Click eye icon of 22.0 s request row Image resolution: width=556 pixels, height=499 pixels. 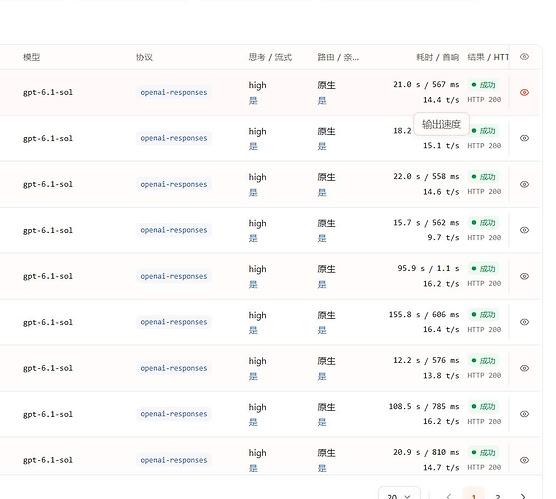[x=524, y=184]
